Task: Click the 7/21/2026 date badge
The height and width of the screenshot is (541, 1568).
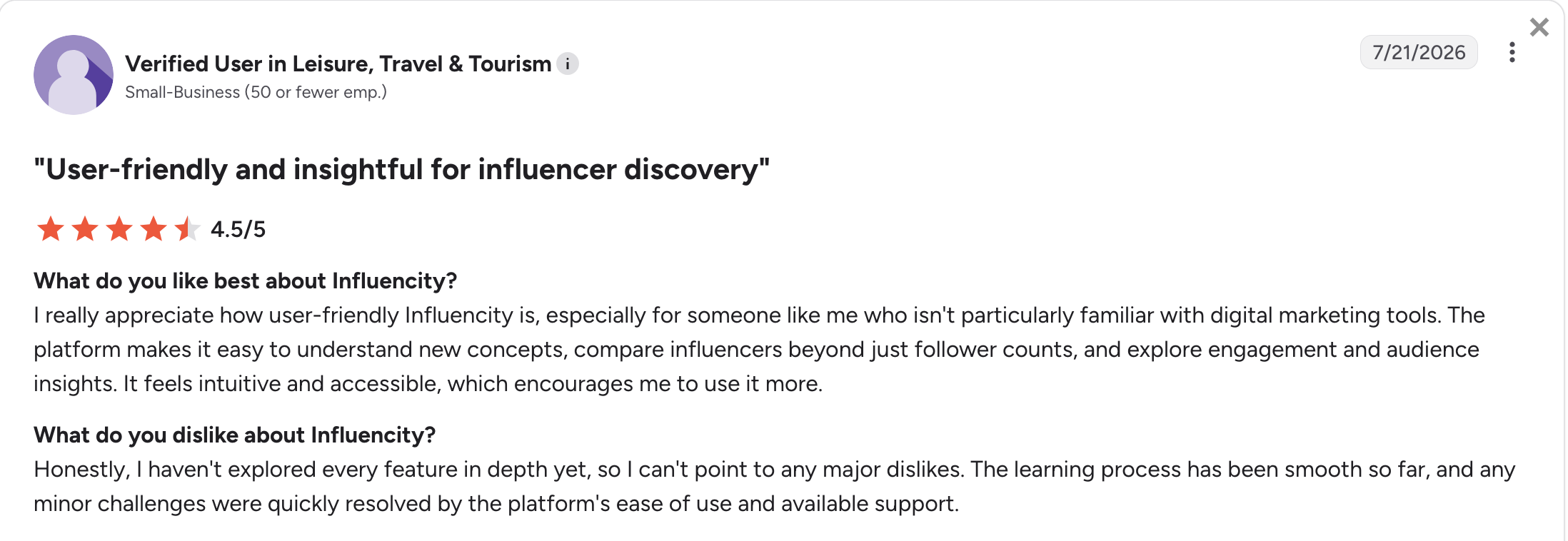Action: click(x=1419, y=52)
